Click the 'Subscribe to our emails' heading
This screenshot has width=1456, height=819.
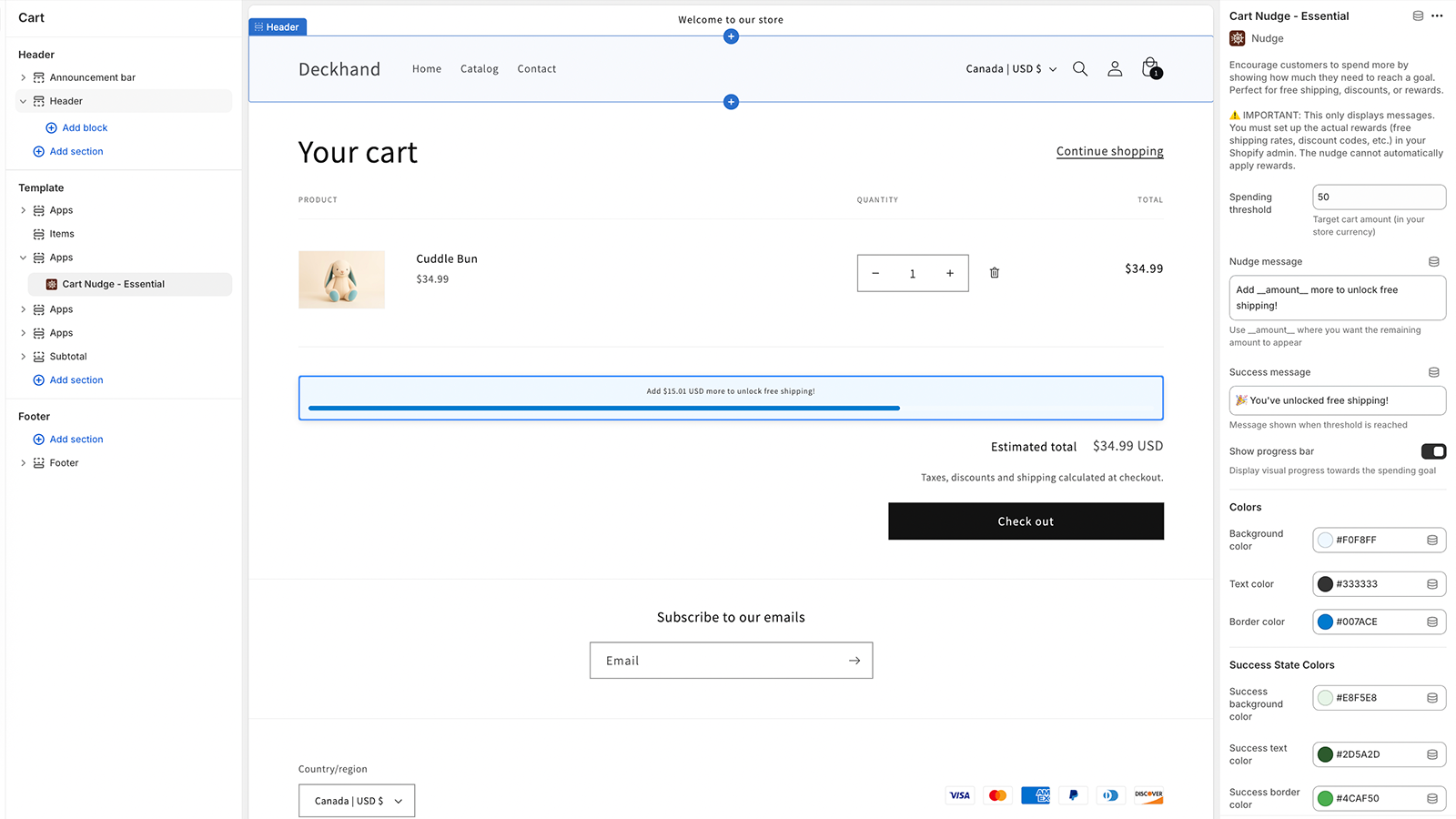click(731, 617)
